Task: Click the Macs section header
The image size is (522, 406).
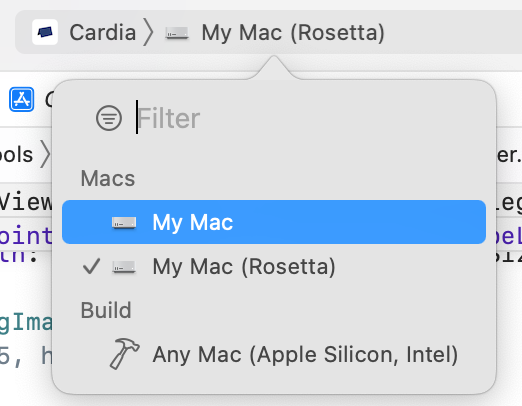Action: click(108, 178)
